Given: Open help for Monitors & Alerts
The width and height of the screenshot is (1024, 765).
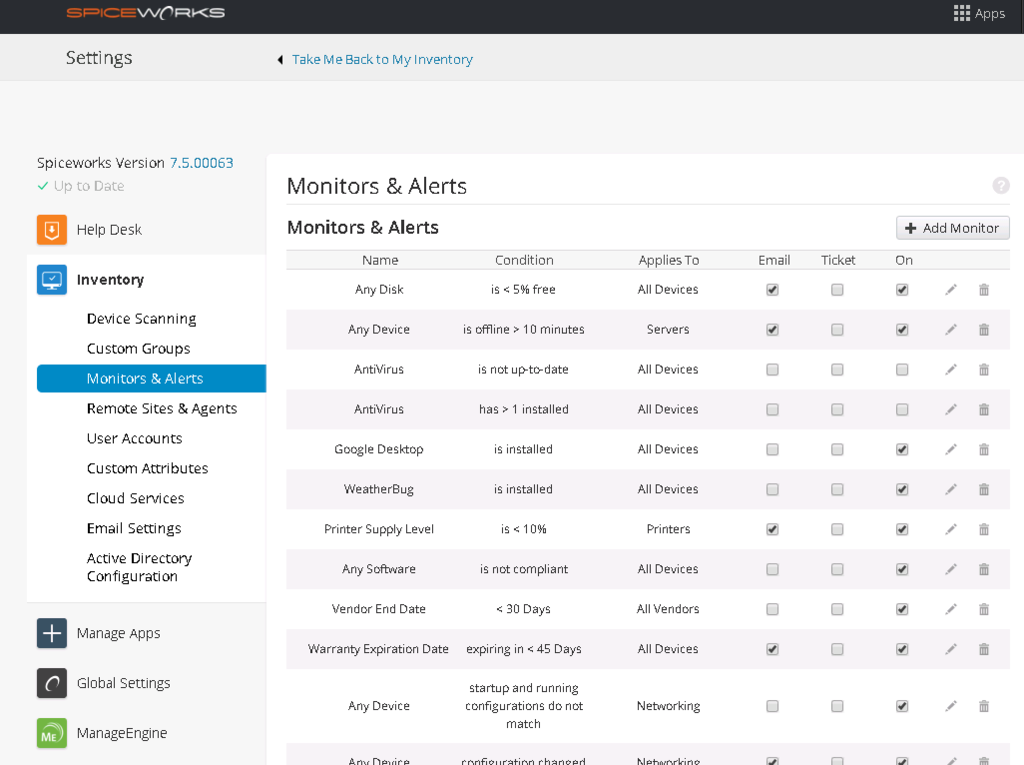Looking at the screenshot, I should click(1001, 185).
